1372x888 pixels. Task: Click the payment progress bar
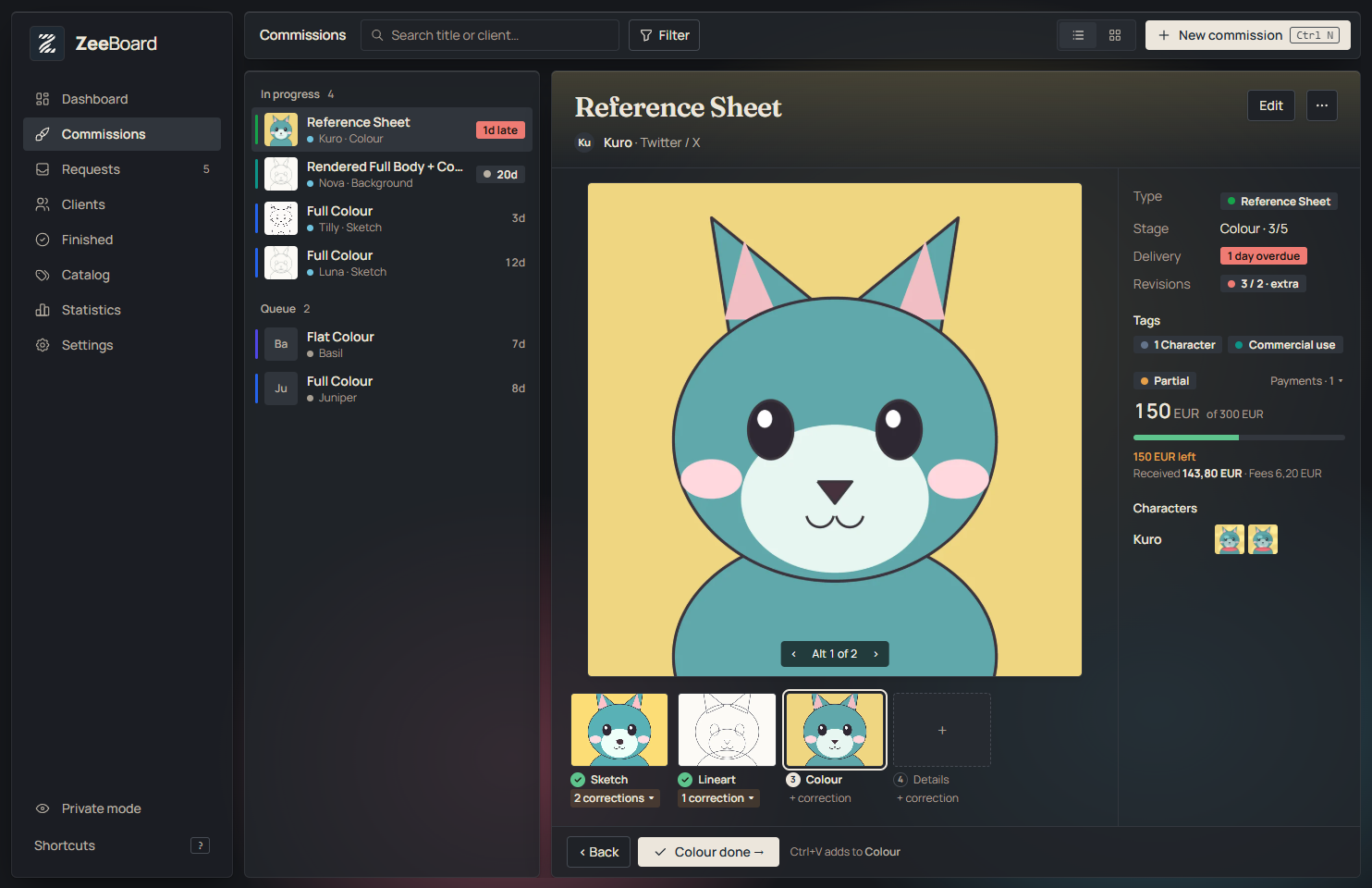1239,438
